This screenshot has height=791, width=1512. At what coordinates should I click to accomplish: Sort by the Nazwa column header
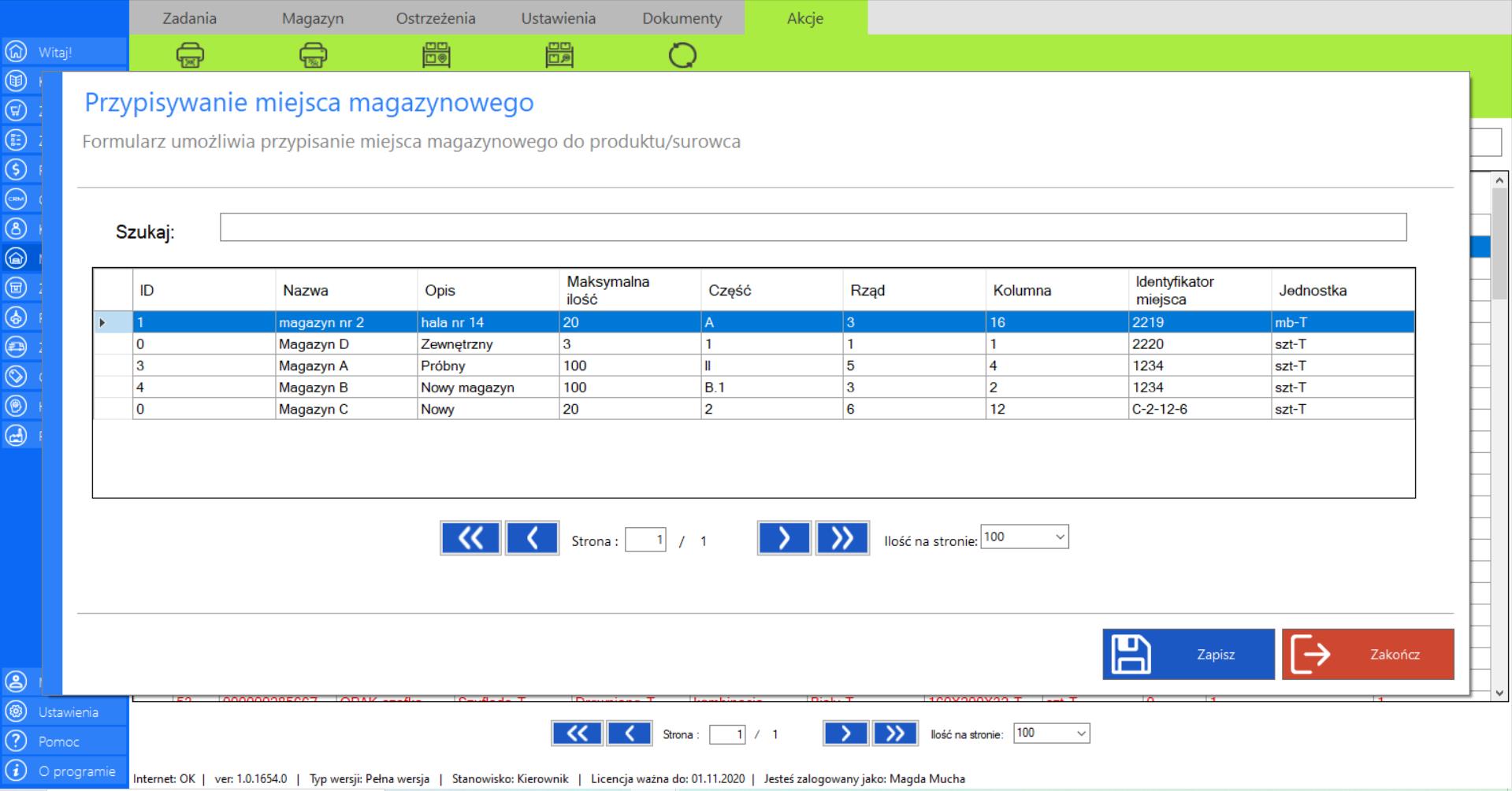[x=306, y=291]
